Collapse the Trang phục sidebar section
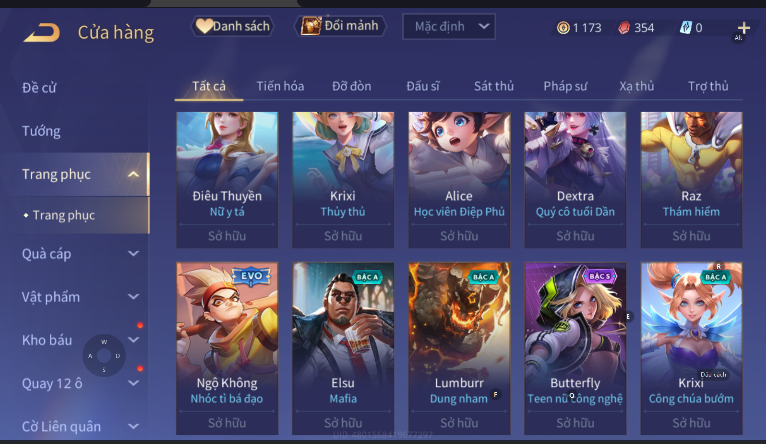The width and height of the screenshot is (766, 444). coord(133,174)
